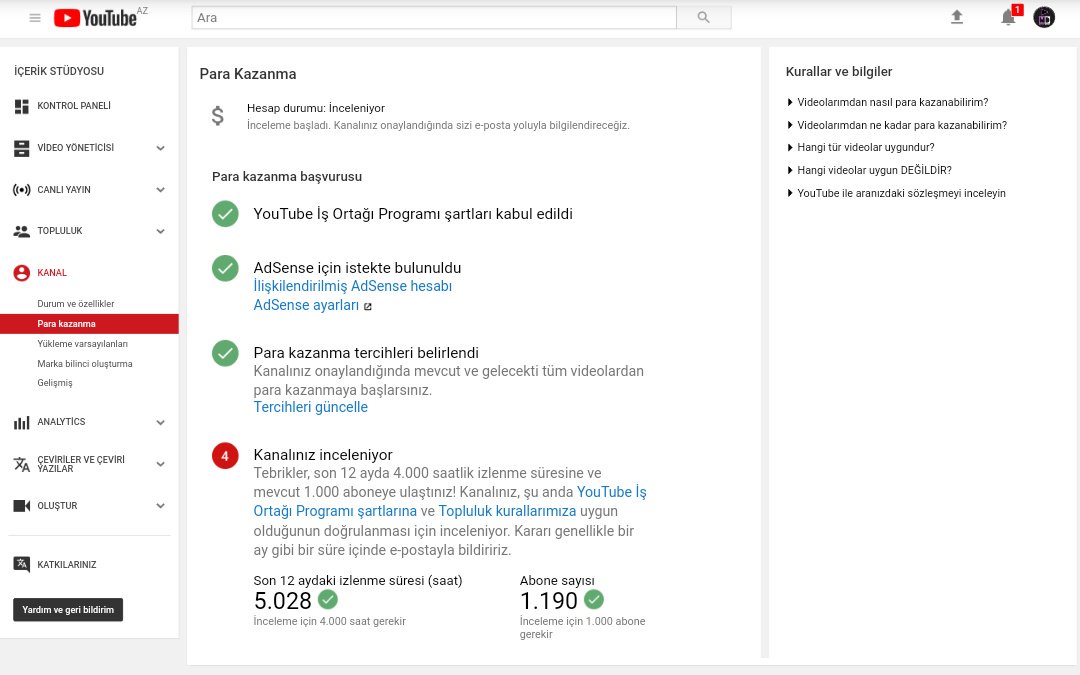
Task: Open the KANAL menu label
Action: (52, 273)
